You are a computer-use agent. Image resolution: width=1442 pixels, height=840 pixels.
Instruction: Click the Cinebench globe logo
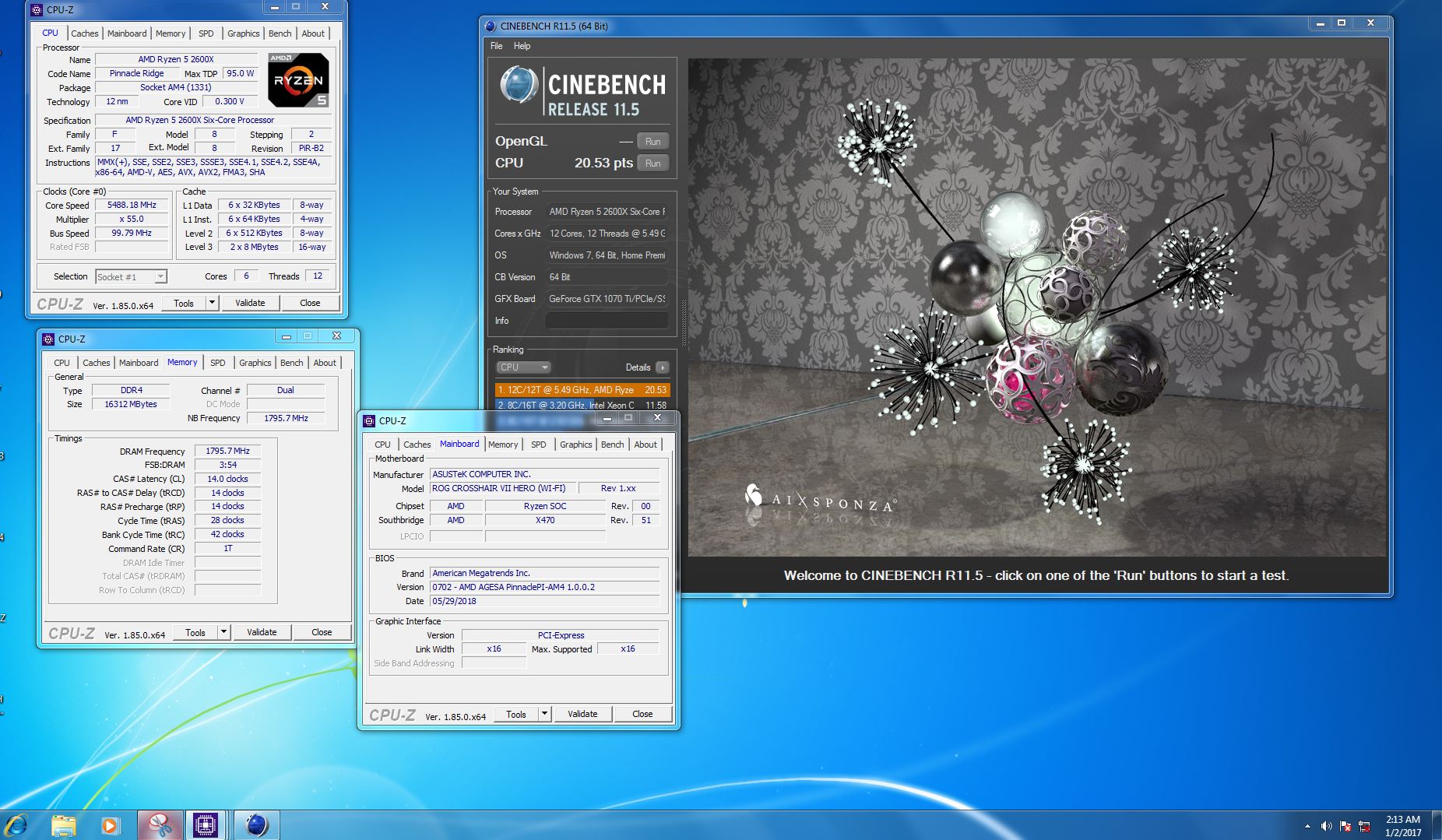tap(519, 85)
